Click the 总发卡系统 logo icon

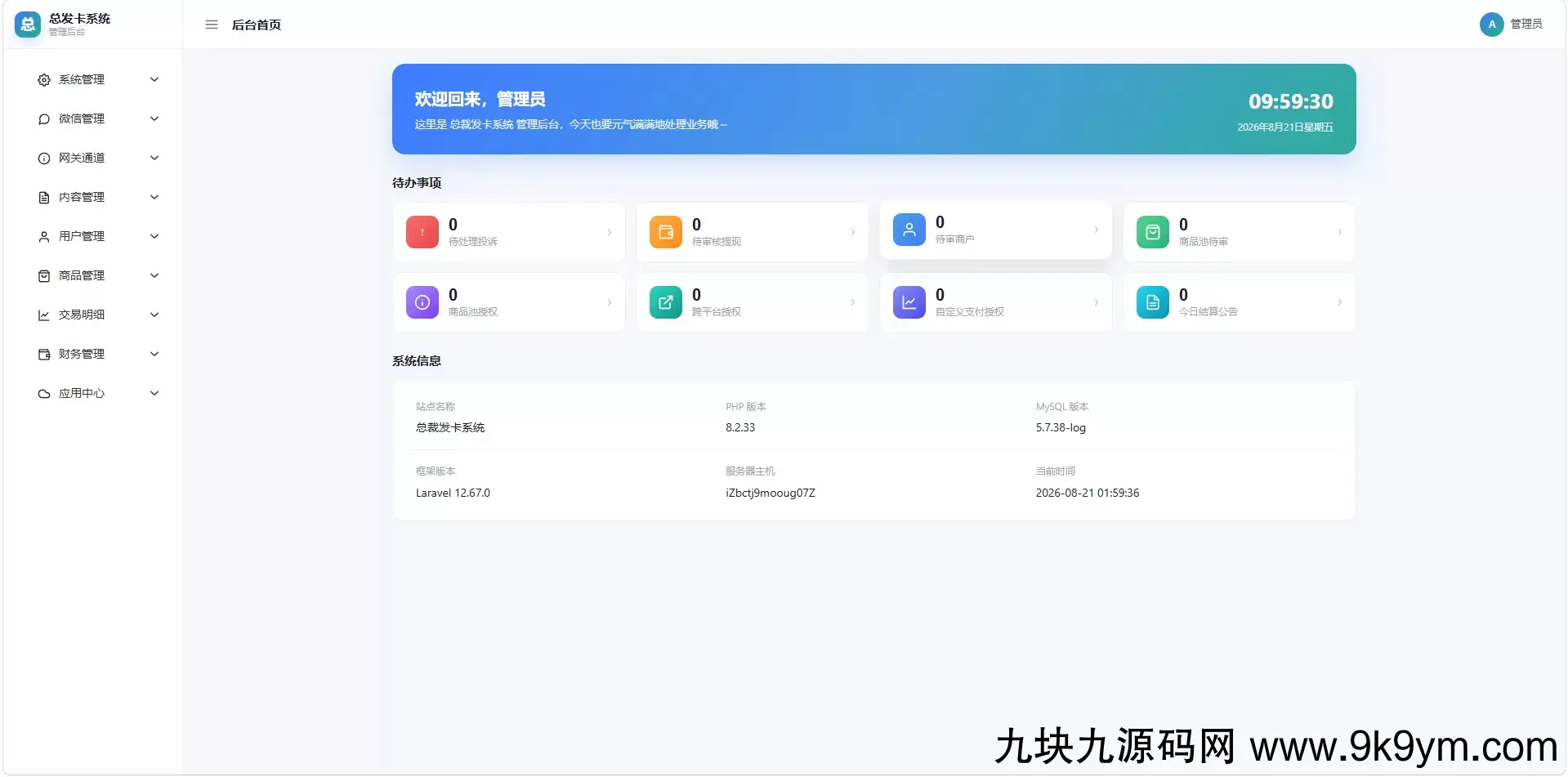28,25
